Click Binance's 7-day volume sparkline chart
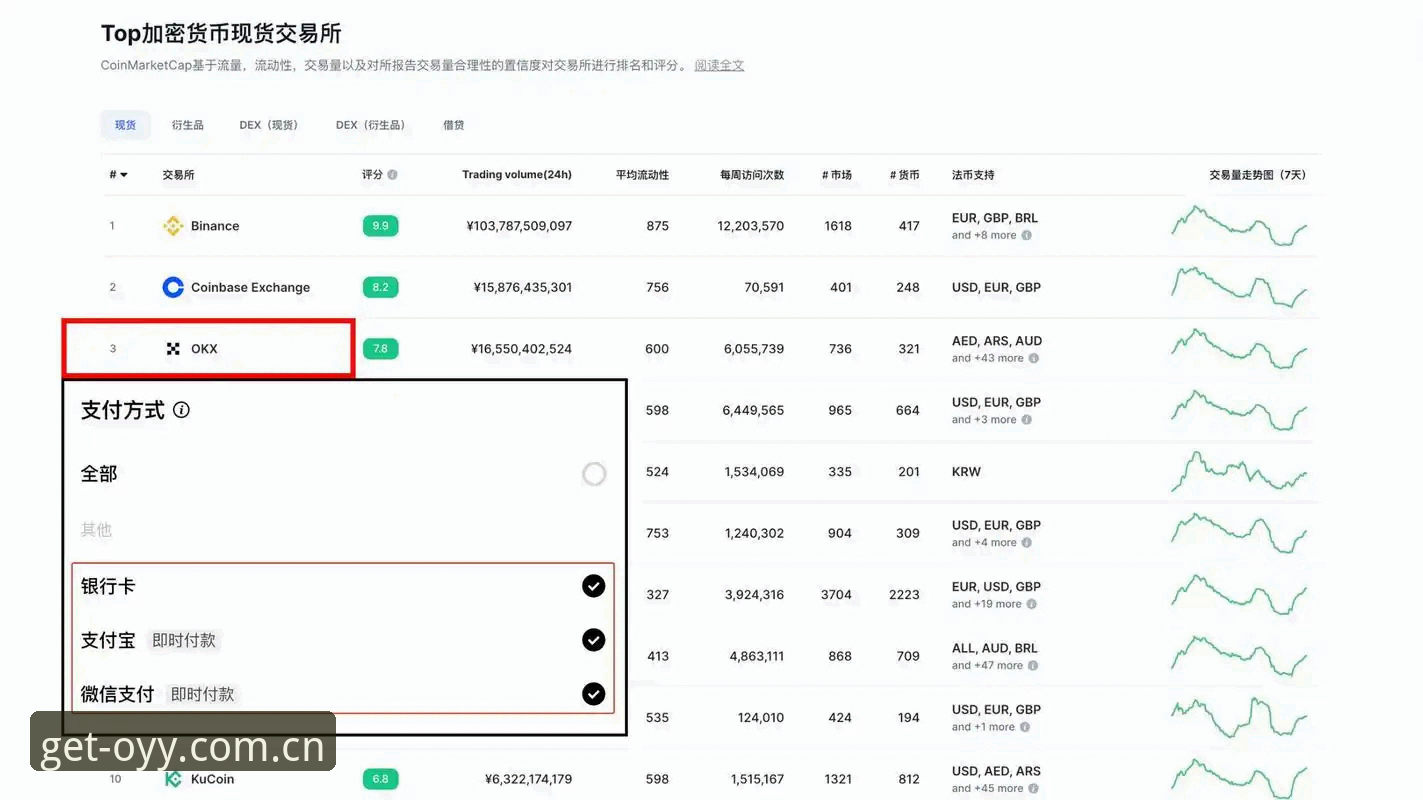1423x800 pixels. tap(1239, 226)
